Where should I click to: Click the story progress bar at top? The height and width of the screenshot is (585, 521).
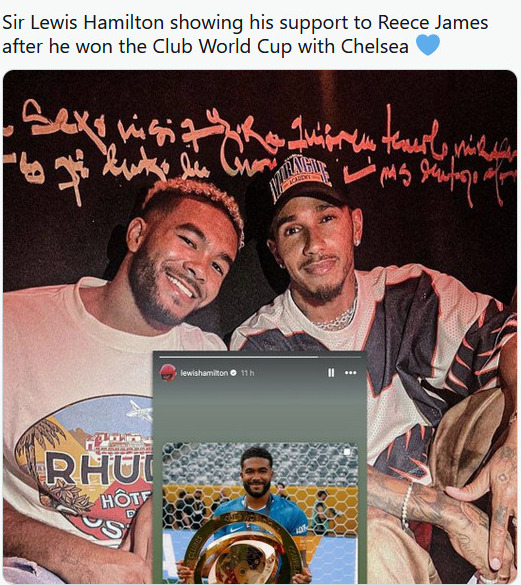pos(260,357)
